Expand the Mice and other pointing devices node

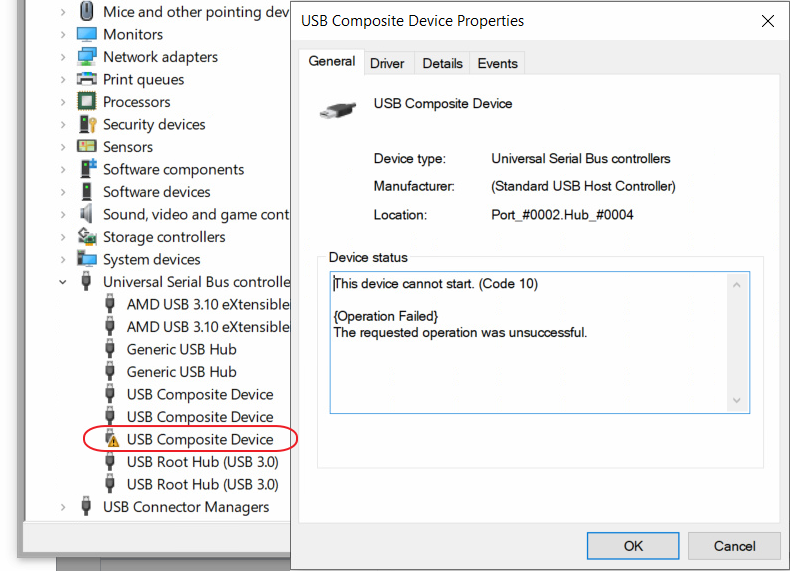point(62,12)
